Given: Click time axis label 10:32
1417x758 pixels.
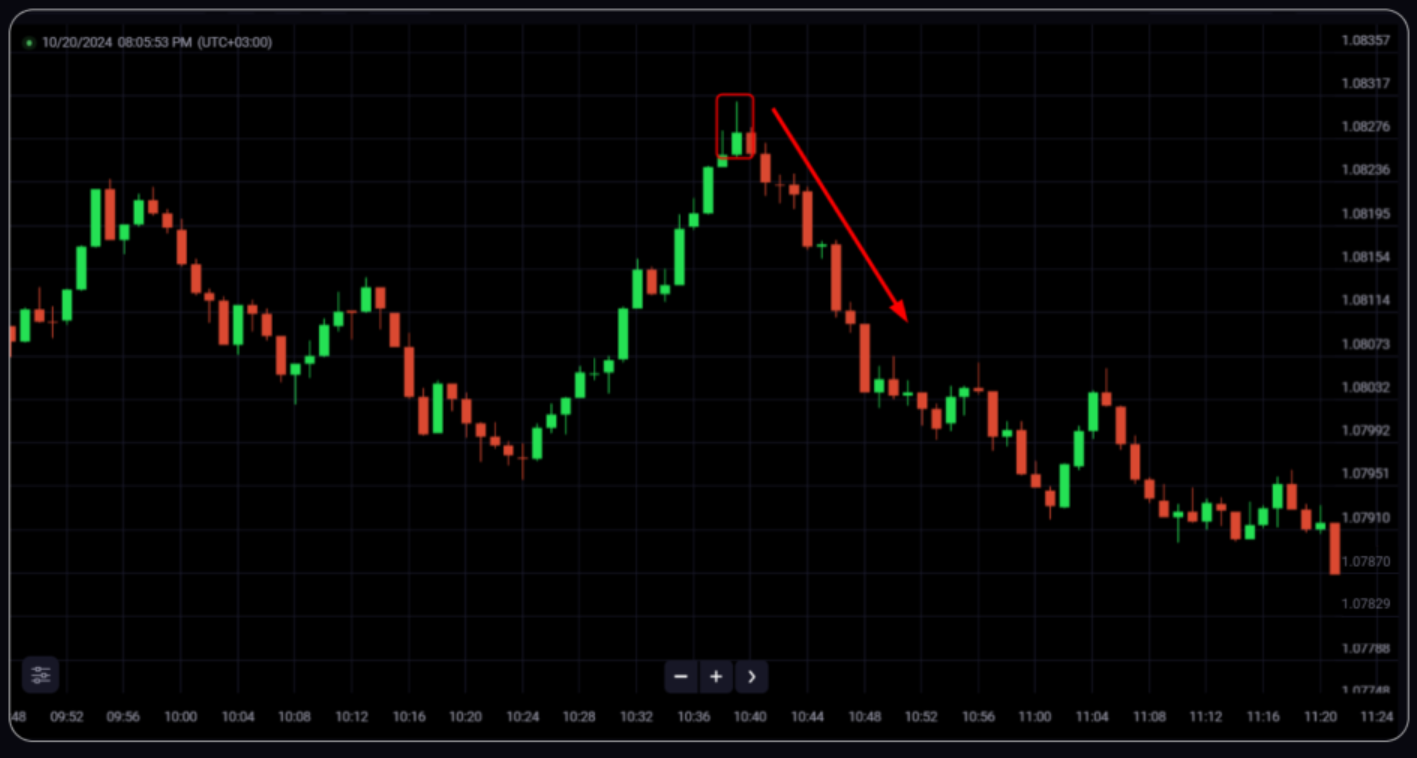Looking at the screenshot, I should pyautogui.click(x=636, y=717).
